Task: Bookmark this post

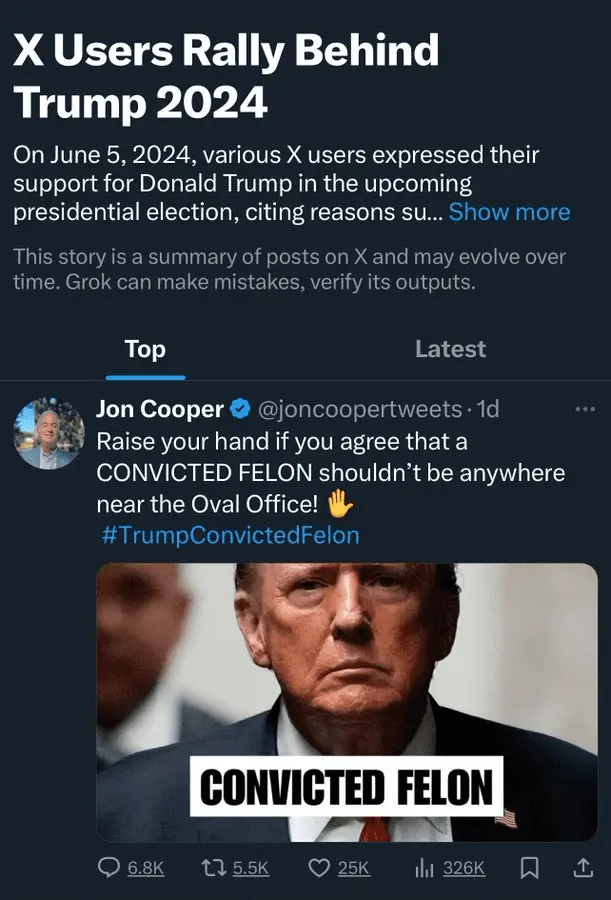Action: (x=530, y=868)
